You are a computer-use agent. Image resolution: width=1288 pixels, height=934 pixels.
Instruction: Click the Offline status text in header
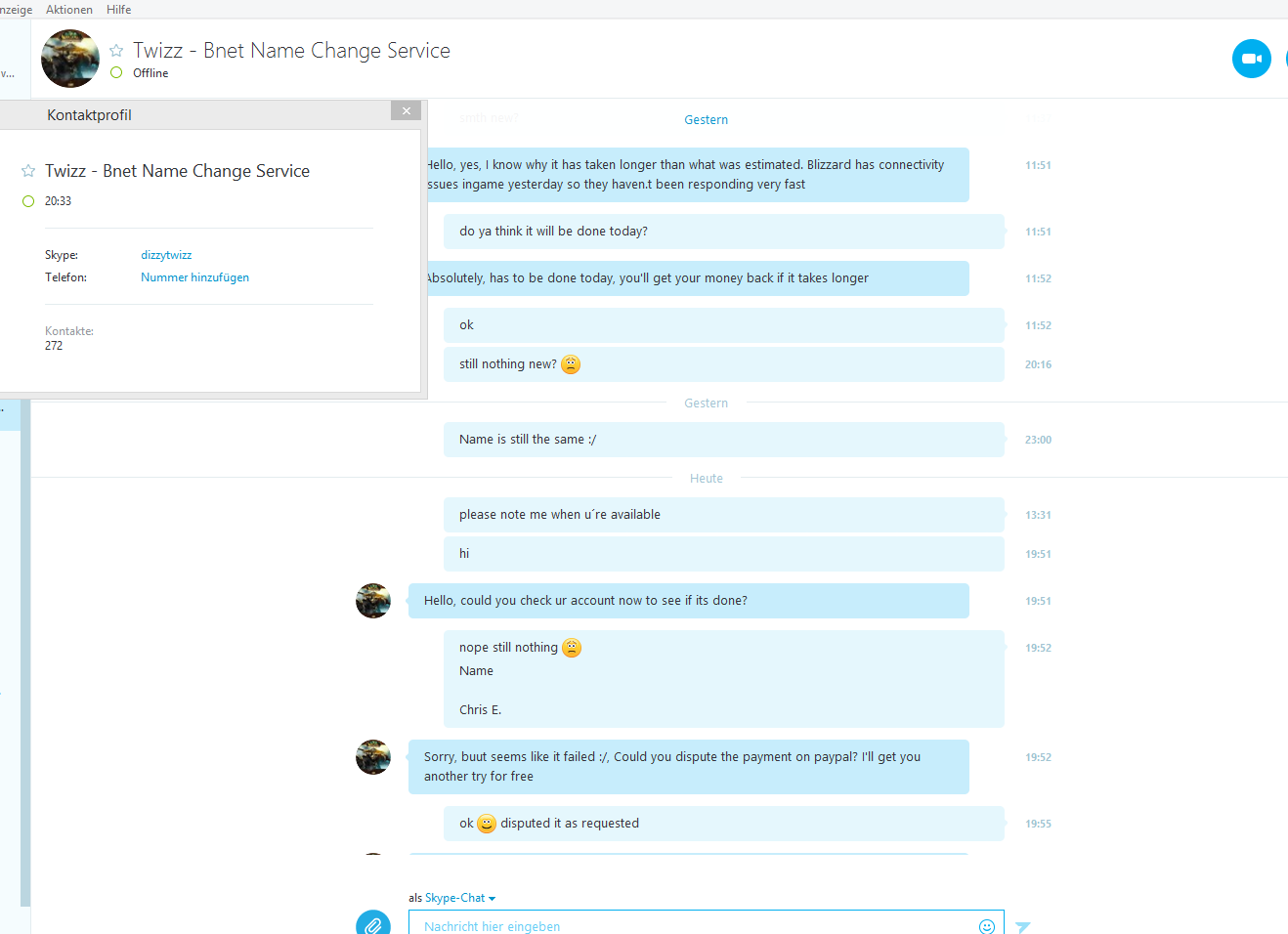[150, 73]
